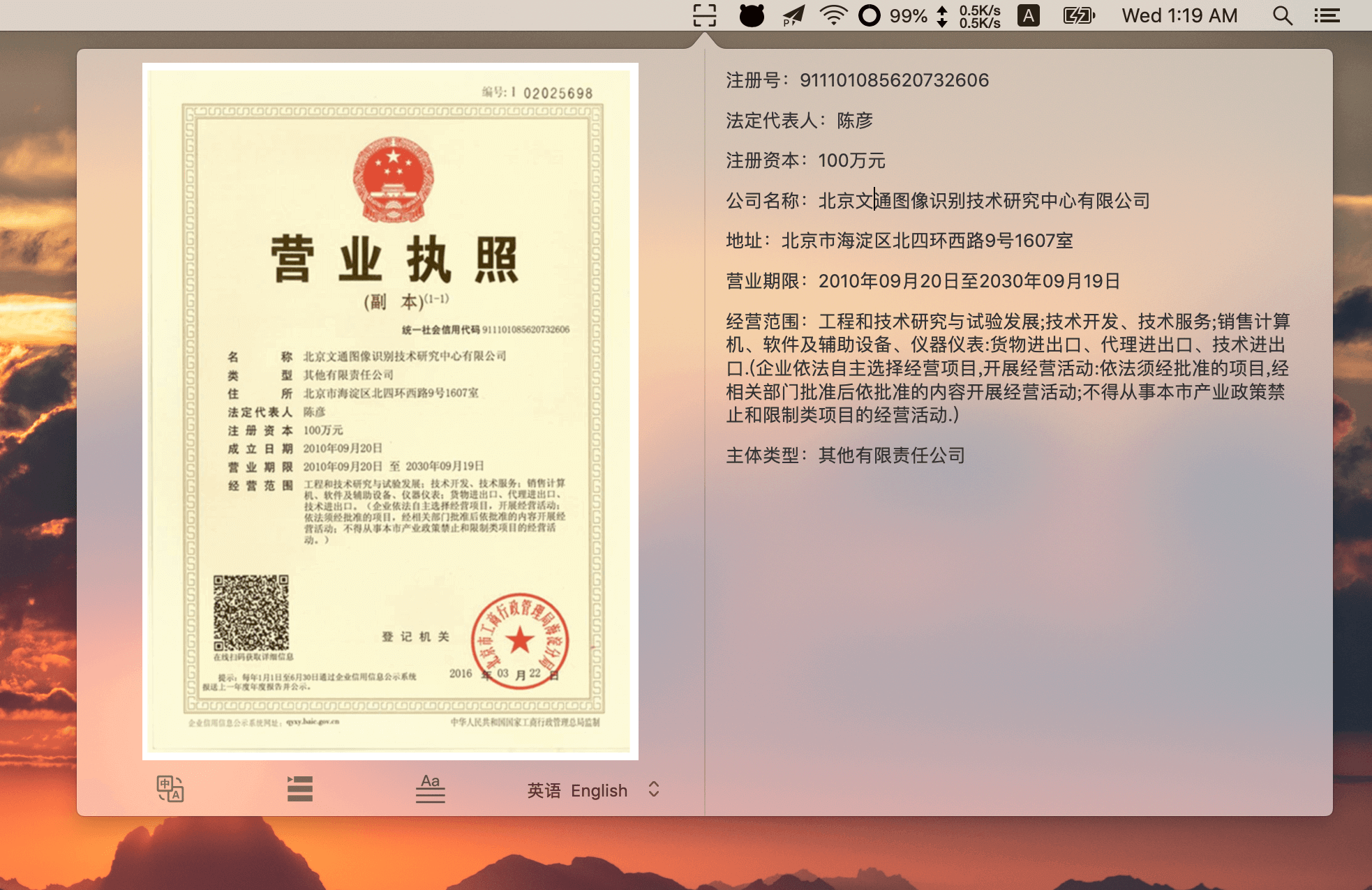The width and height of the screenshot is (1372, 890).
Task: Open Notification Center list icon
Action: (x=1327, y=15)
